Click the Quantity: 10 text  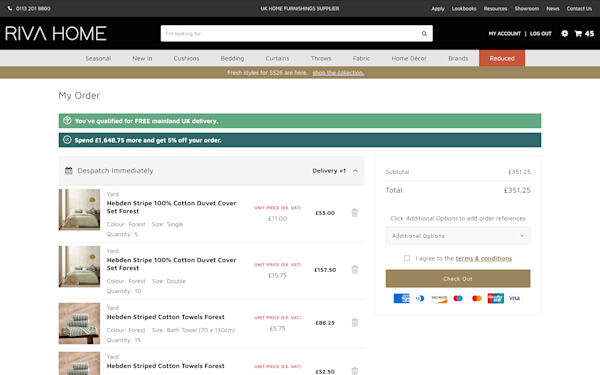click(124, 291)
